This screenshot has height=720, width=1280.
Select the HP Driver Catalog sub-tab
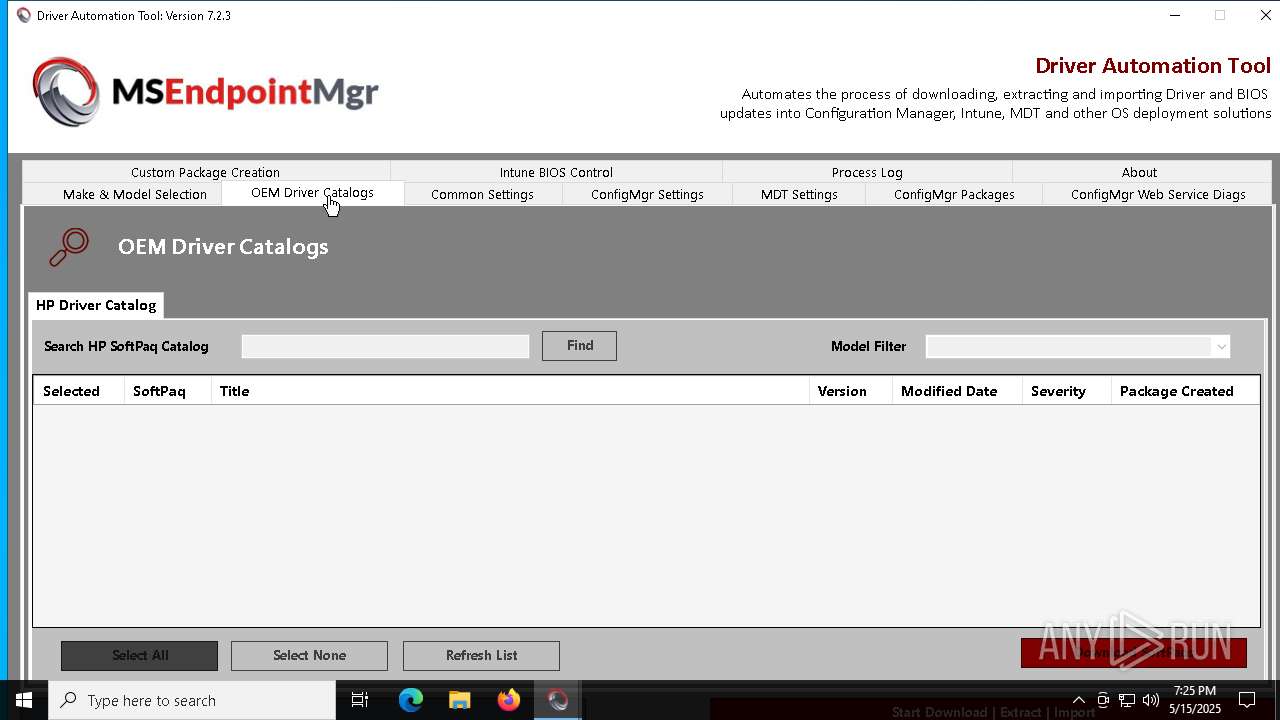point(96,305)
